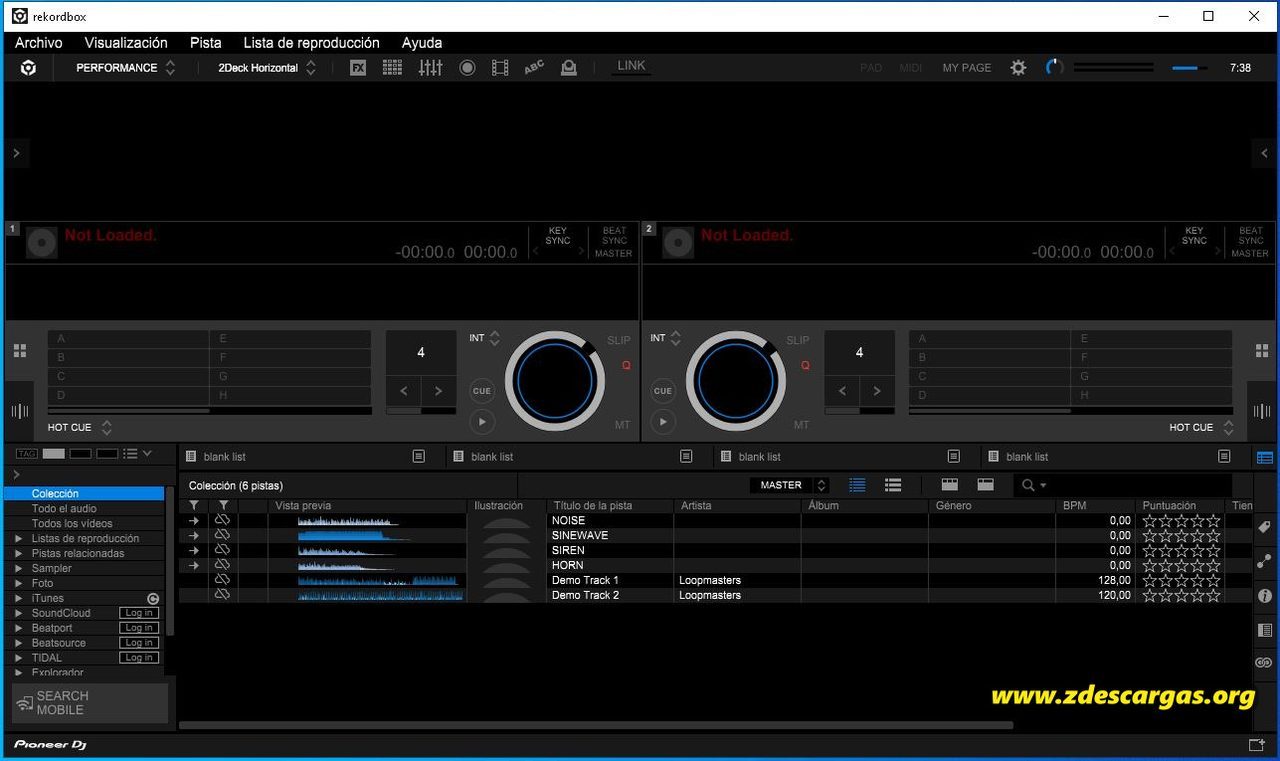
Task: Open the sub browser panel on right sidebar
Action: coord(1264,631)
